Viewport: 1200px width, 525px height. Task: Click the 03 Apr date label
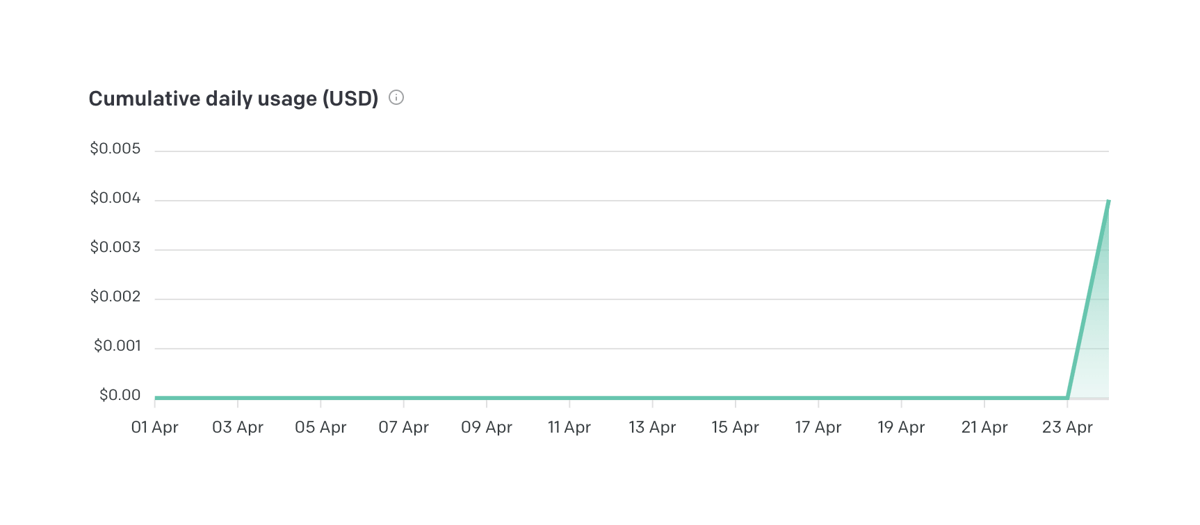[x=238, y=427]
